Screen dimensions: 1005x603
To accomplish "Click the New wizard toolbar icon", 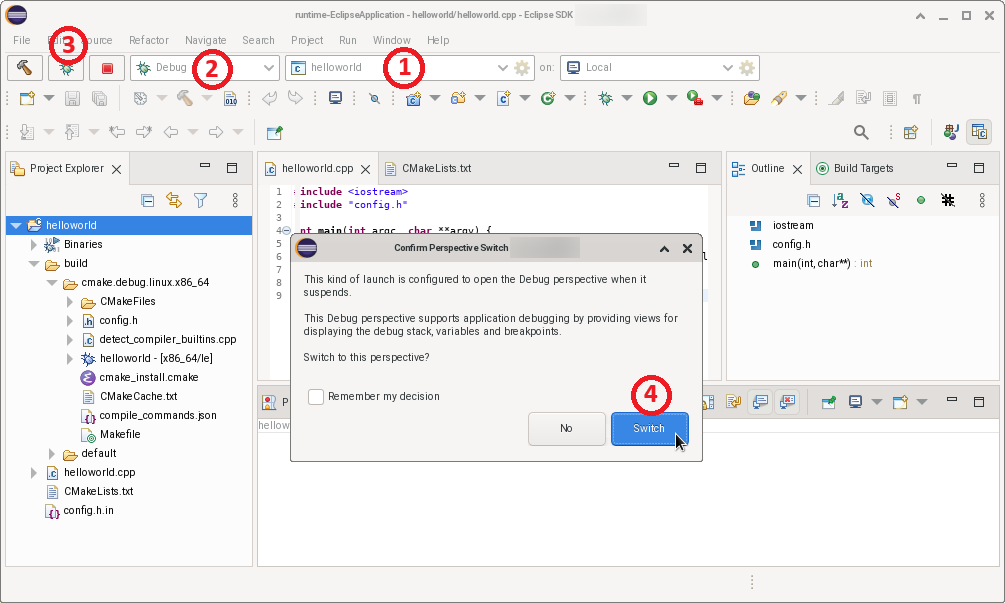I will 27,98.
